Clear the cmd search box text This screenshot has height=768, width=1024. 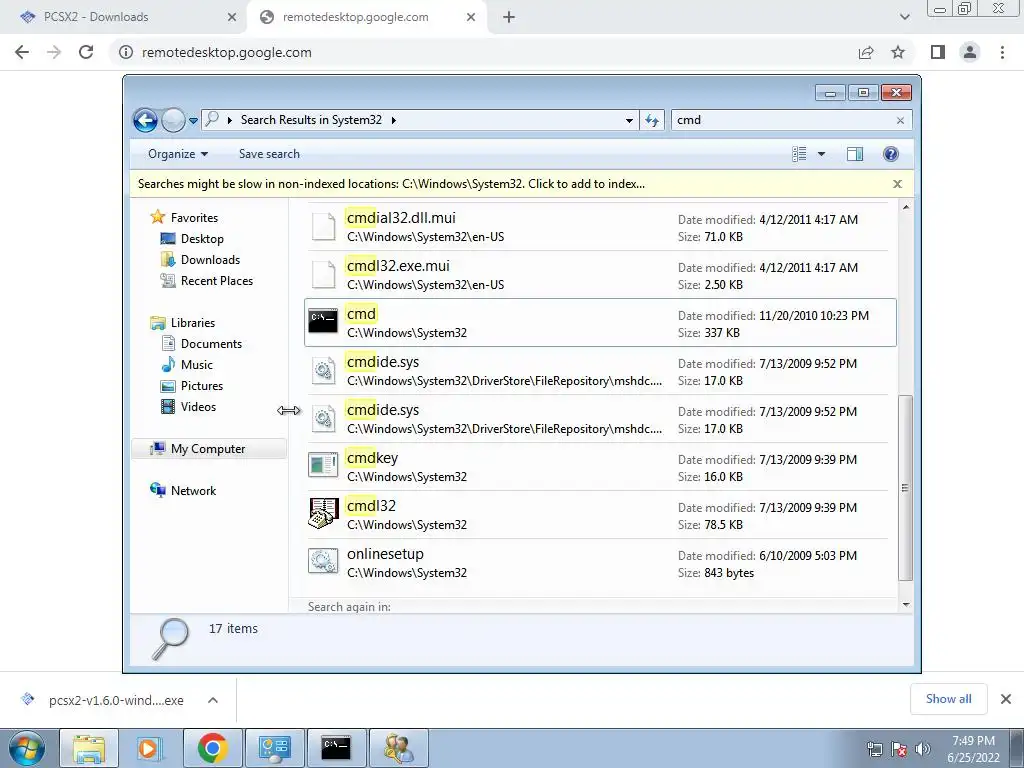coord(901,120)
